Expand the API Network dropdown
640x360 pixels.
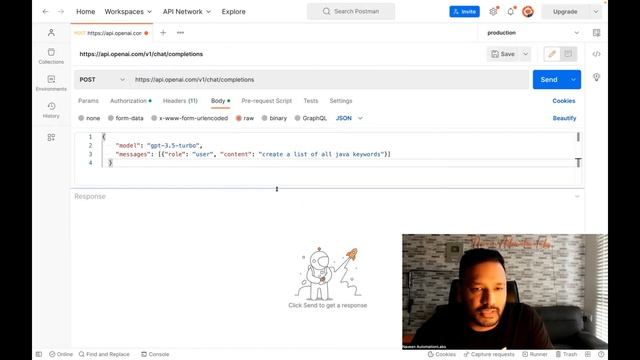(x=187, y=11)
